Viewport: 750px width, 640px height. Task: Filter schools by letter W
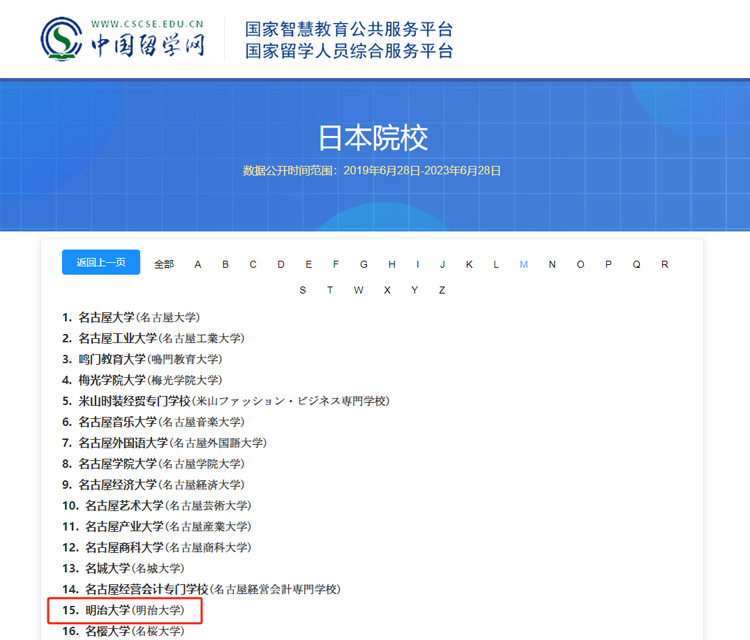coord(358,290)
